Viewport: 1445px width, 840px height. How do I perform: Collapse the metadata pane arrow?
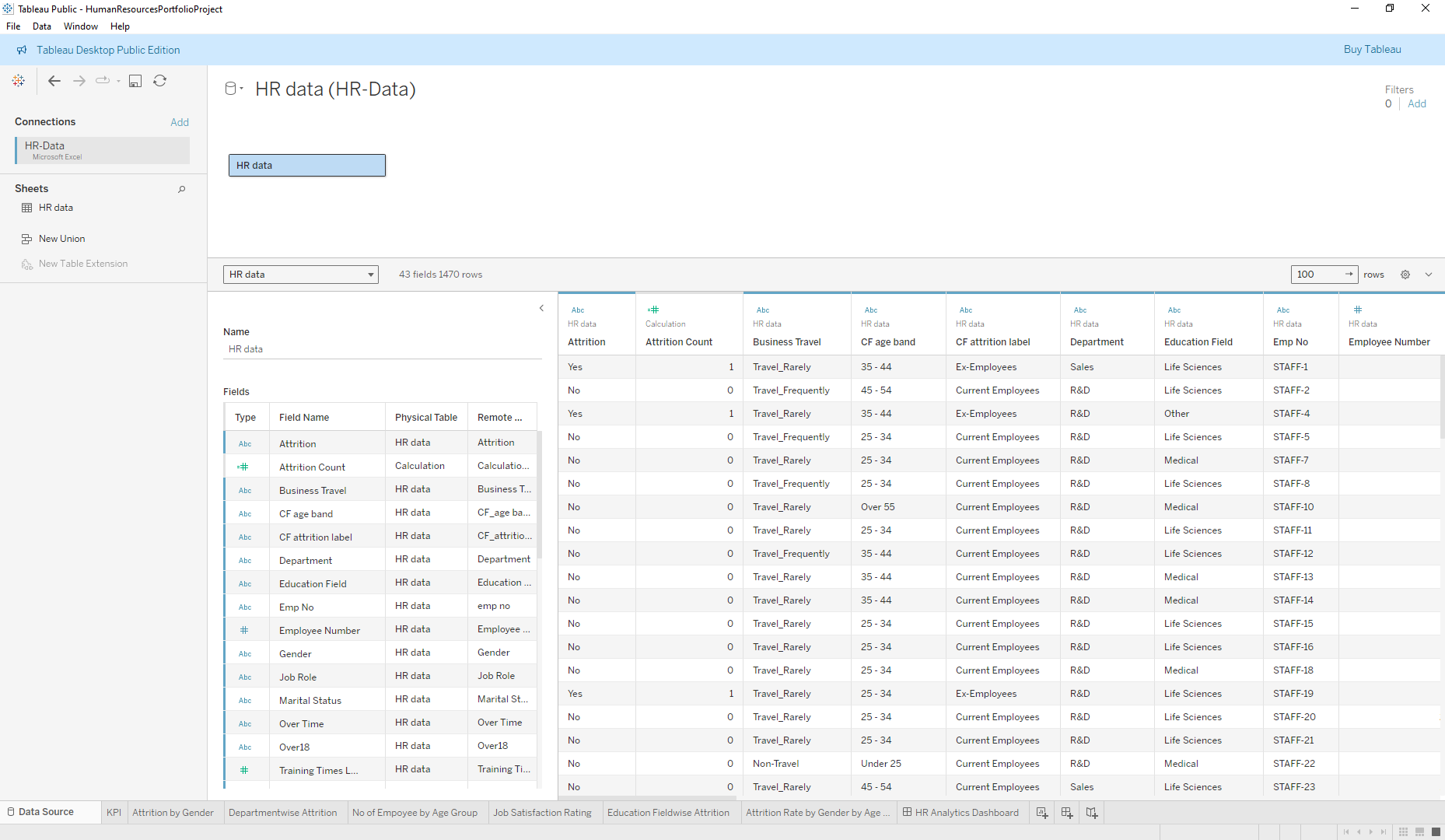pos(542,309)
